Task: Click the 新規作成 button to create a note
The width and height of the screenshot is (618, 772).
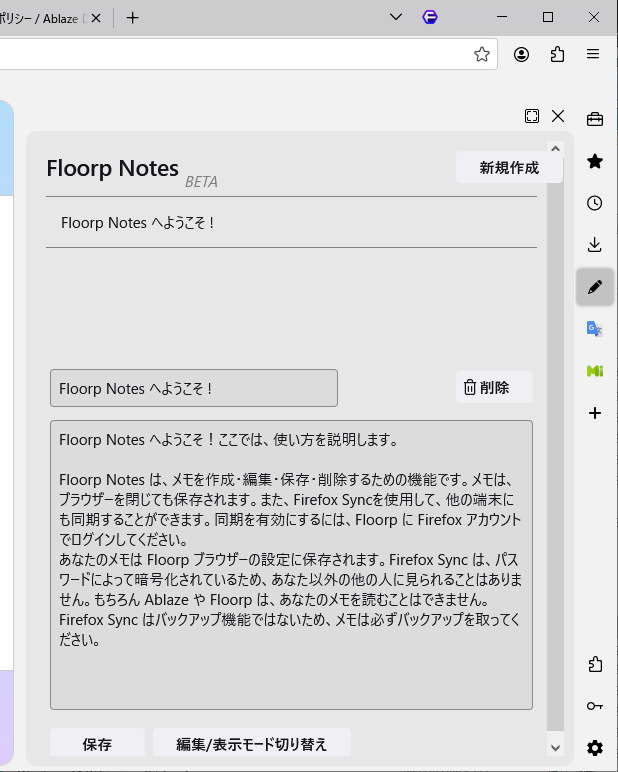Action: tap(509, 167)
